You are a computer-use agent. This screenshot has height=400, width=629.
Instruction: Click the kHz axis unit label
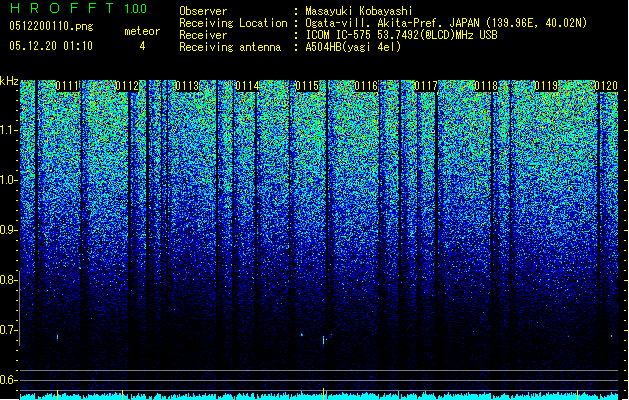(9, 81)
